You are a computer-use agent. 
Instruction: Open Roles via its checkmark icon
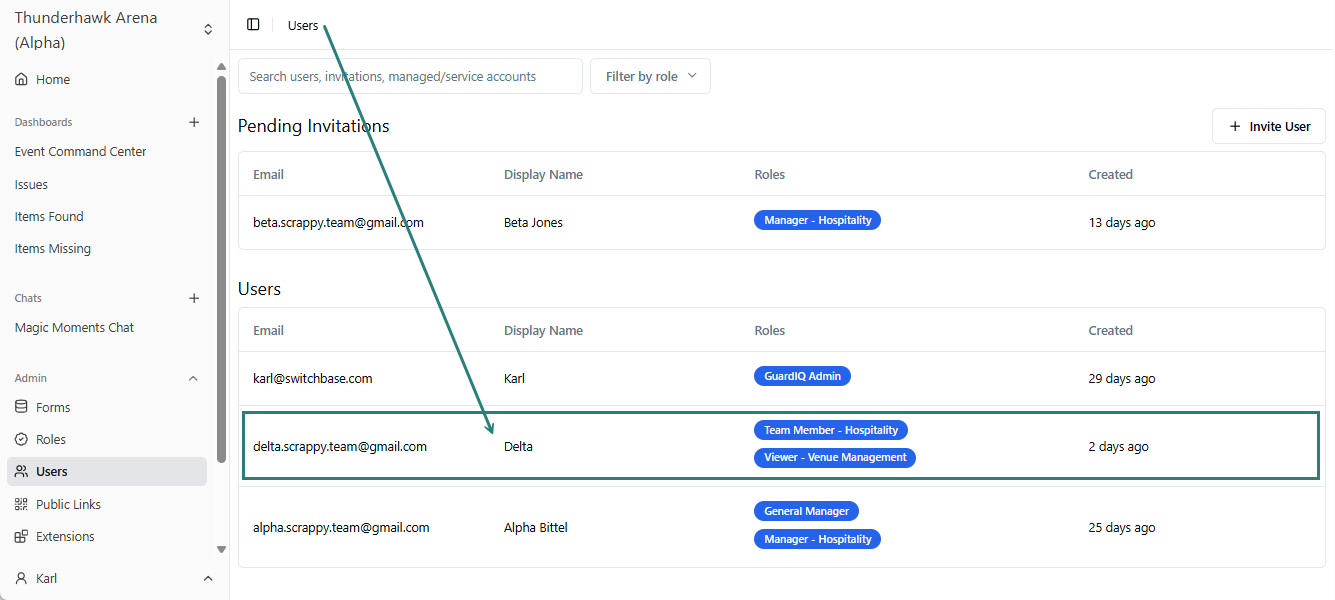(x=22, y=439)
